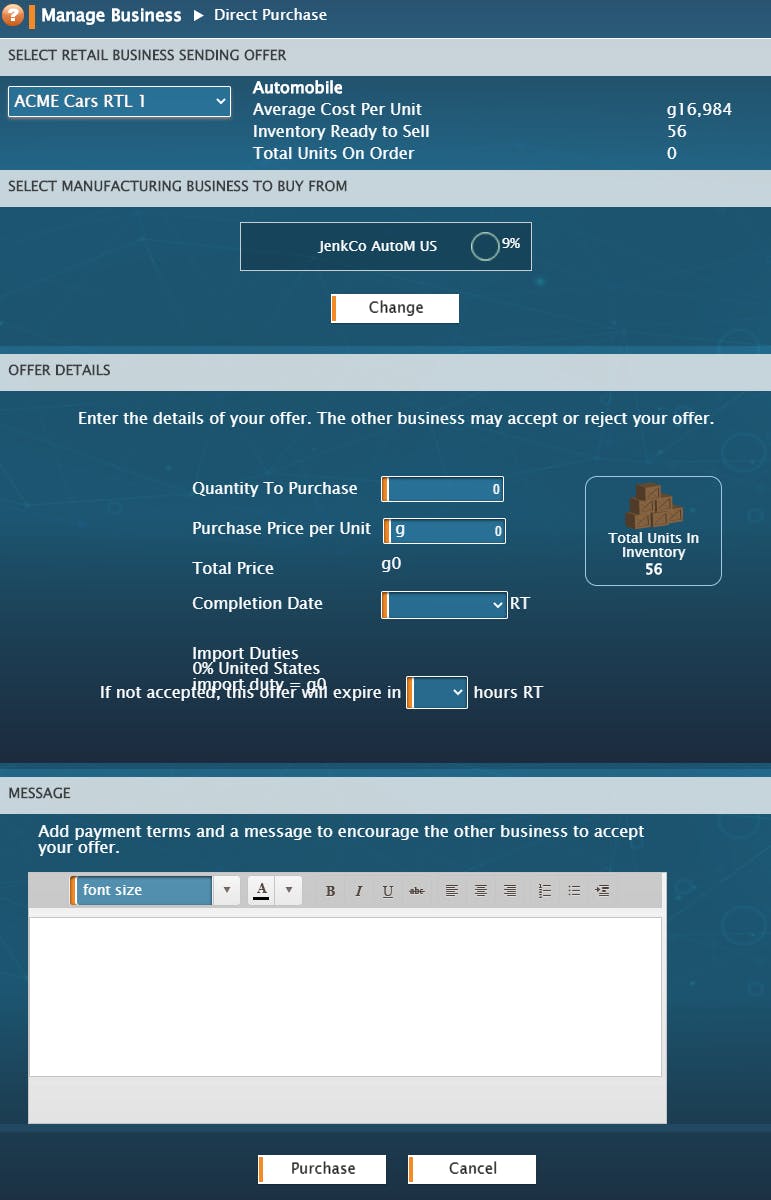Screen dimensions: 771x1200
Task: Open the font size dropdown
Action: click(x=155, y=890)
